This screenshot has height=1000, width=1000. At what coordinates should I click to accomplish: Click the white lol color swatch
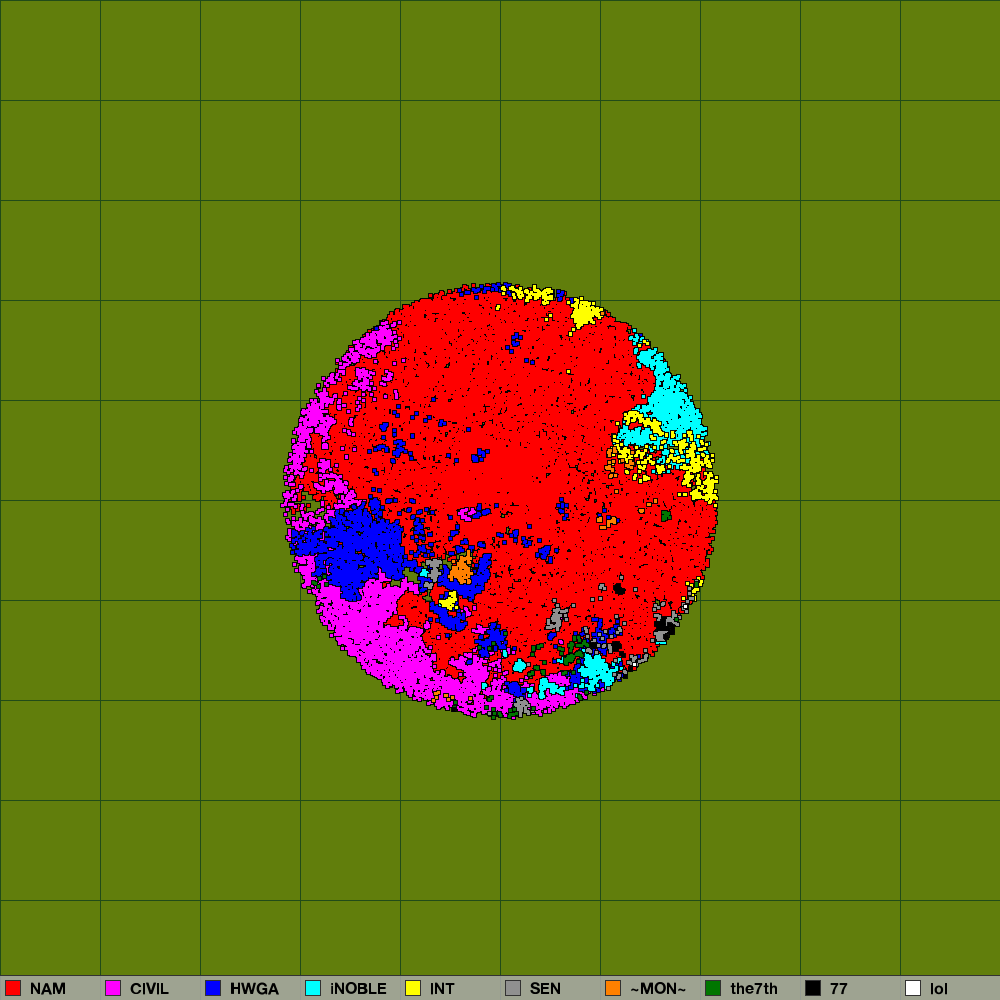pyautogui.click(x=913, y=988)
